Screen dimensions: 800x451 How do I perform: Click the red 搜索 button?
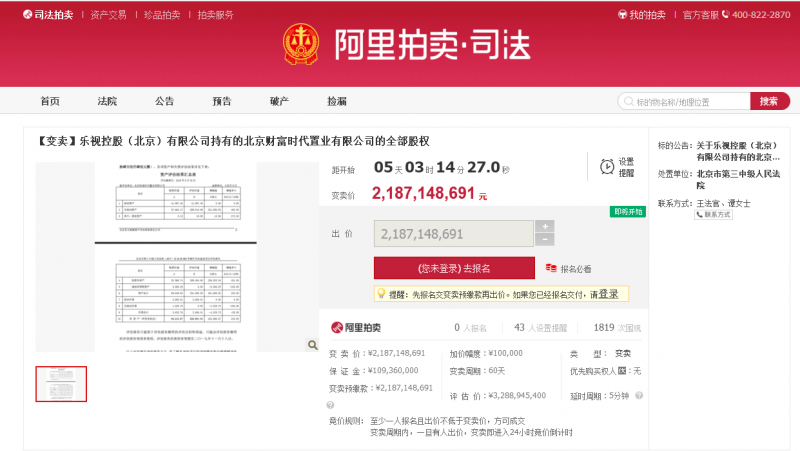769,101
